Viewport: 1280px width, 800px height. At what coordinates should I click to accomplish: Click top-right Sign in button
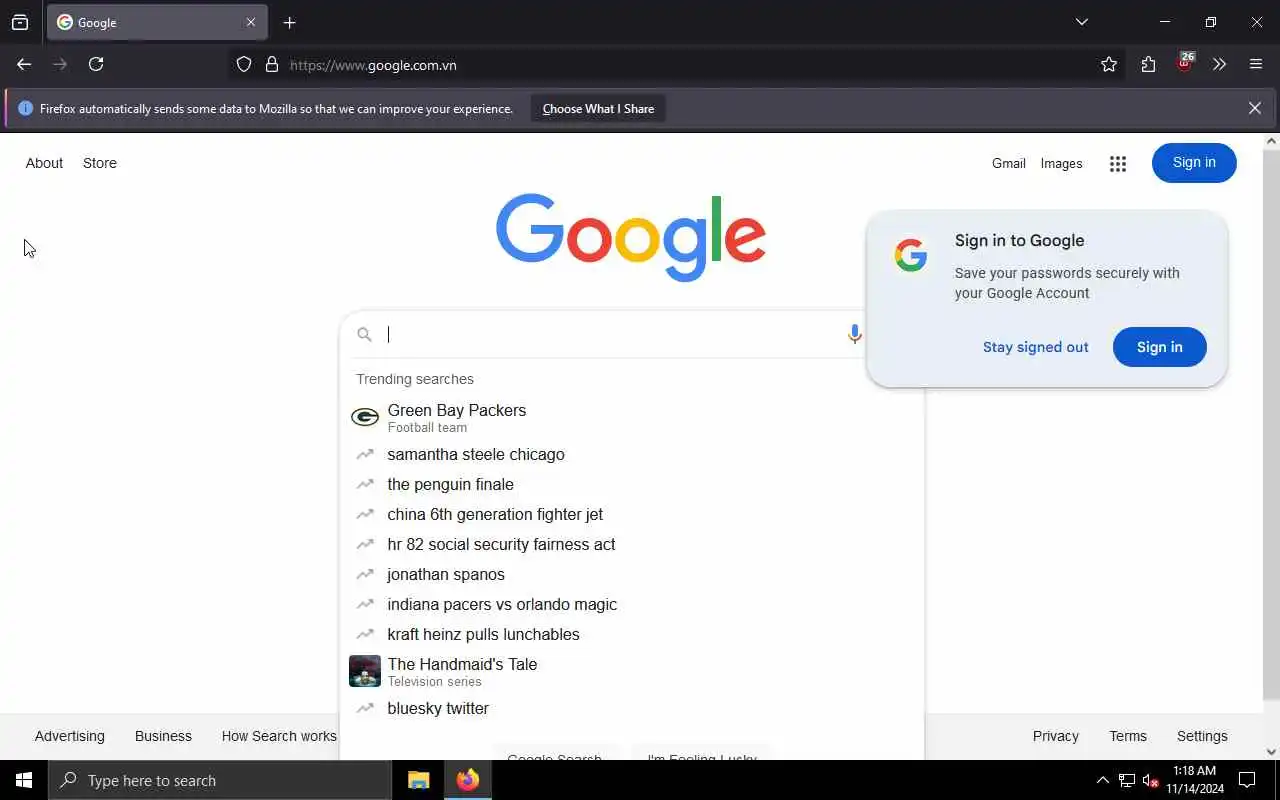(1194, 163)
